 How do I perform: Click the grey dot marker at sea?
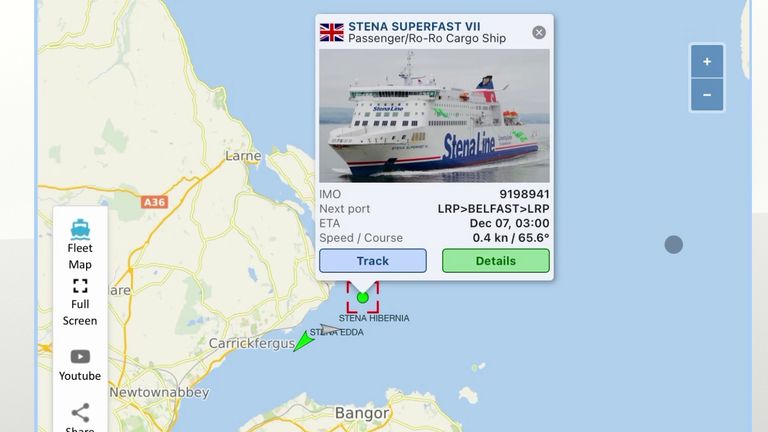(x=673, y=244)
